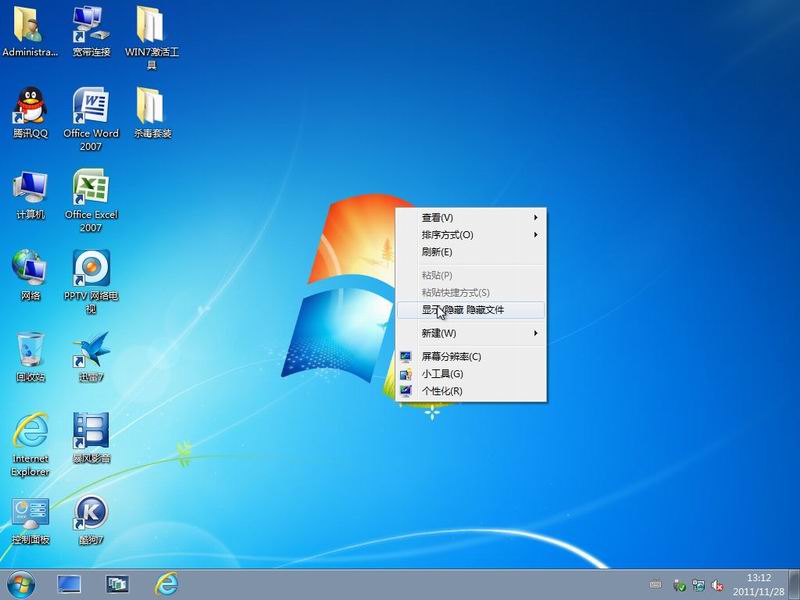Viewport: 800px width, 600px height.
Task: Click the show desktop taskbar icon
Action: [69, 585]
